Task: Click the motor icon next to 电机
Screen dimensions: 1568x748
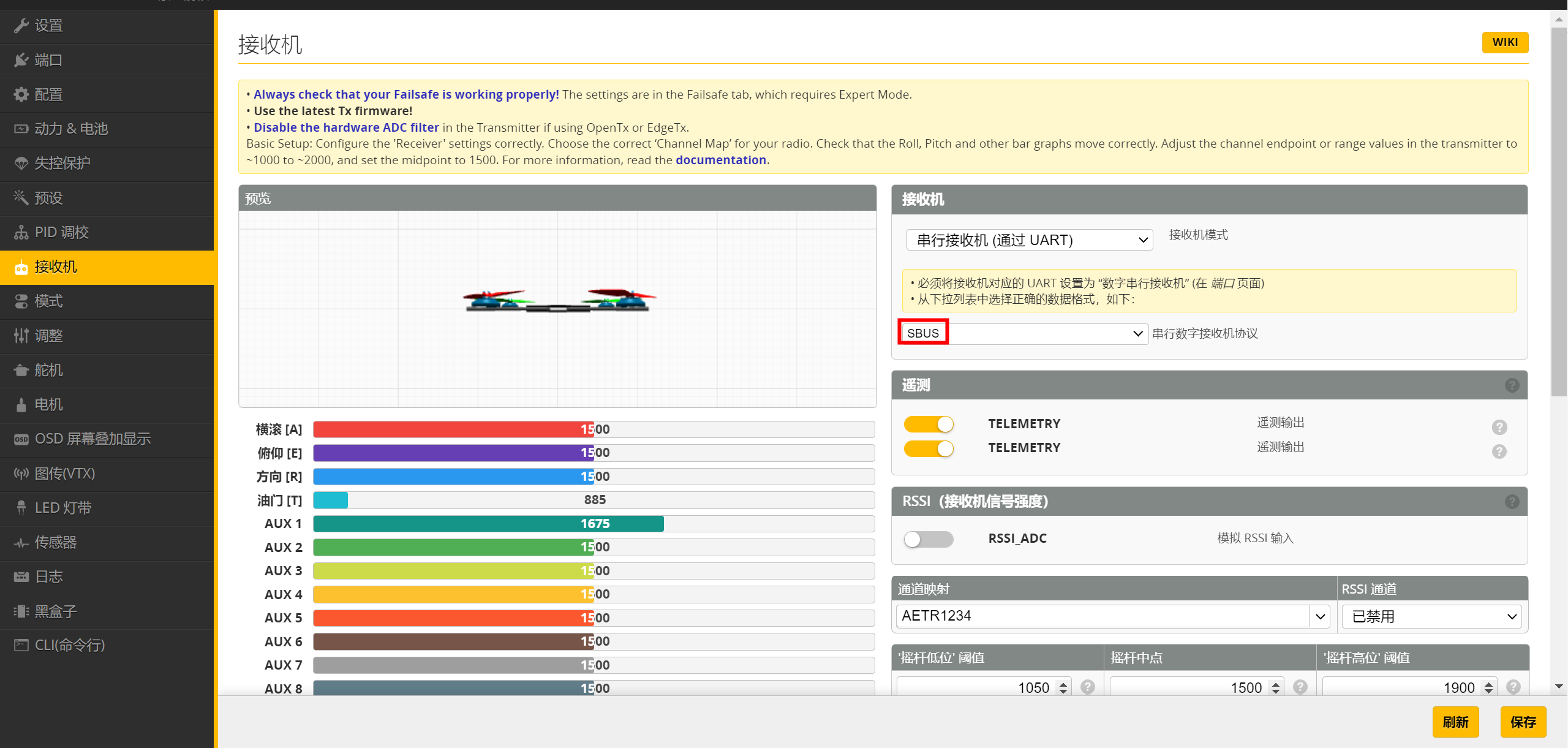Action: pos(21,404)
